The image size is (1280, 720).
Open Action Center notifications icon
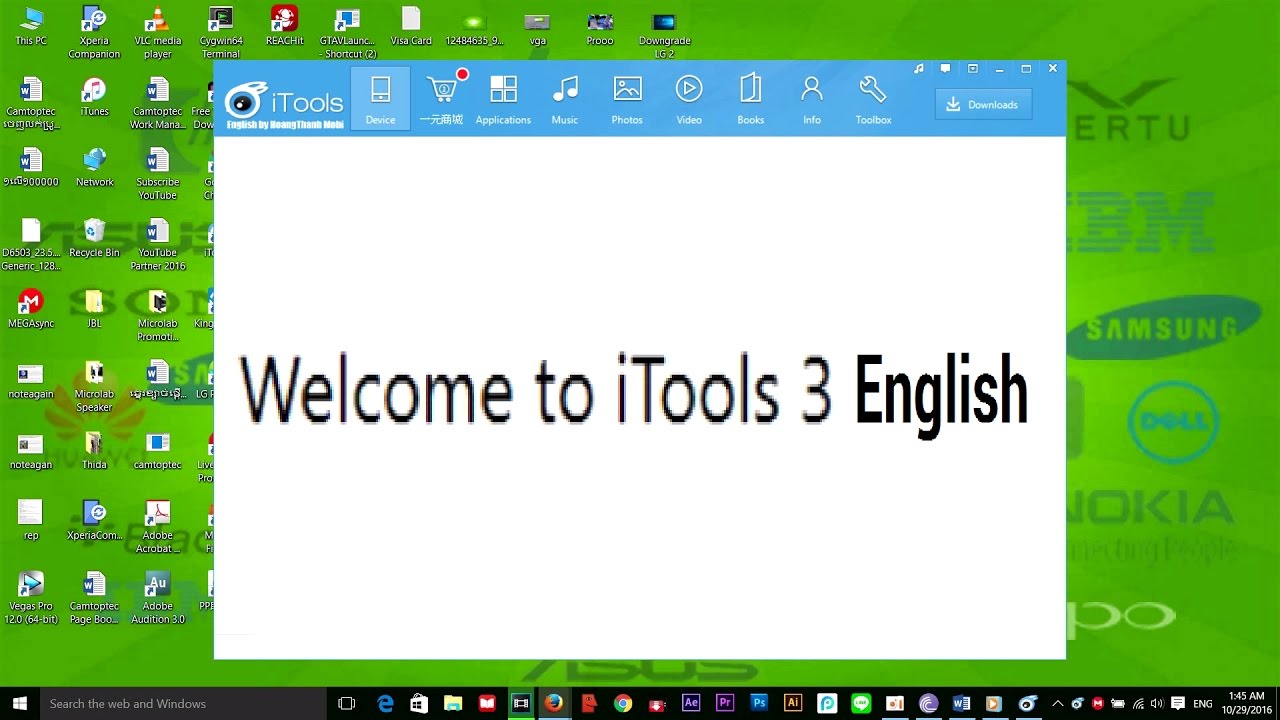(x=1178, y=703)
